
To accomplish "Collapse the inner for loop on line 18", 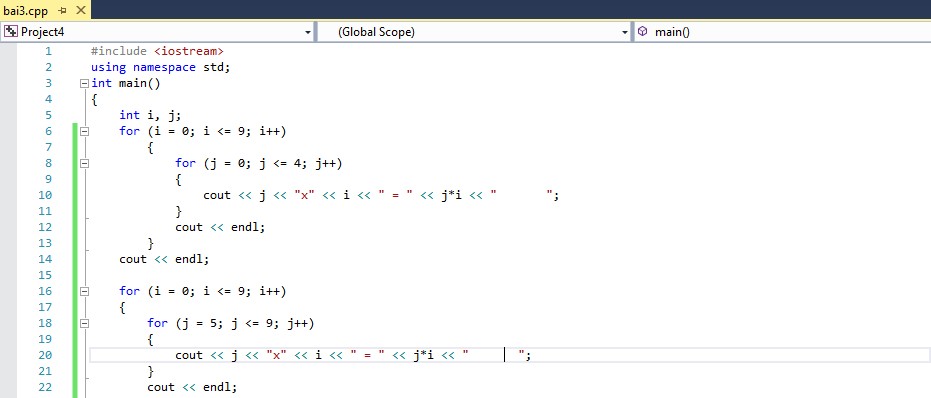I will [84, 324].
